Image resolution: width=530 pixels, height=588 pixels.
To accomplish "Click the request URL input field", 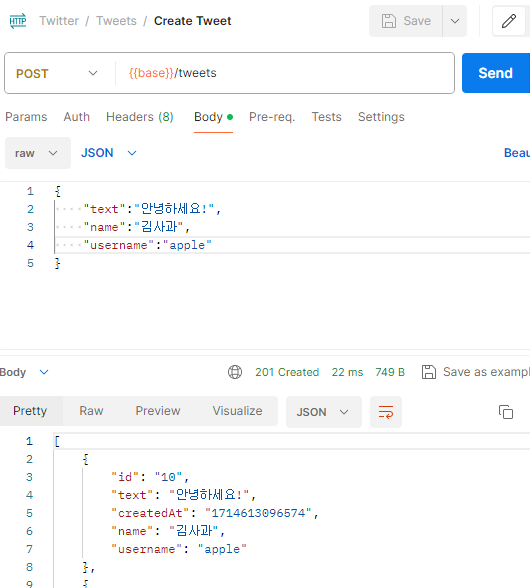I will point(285,73).
